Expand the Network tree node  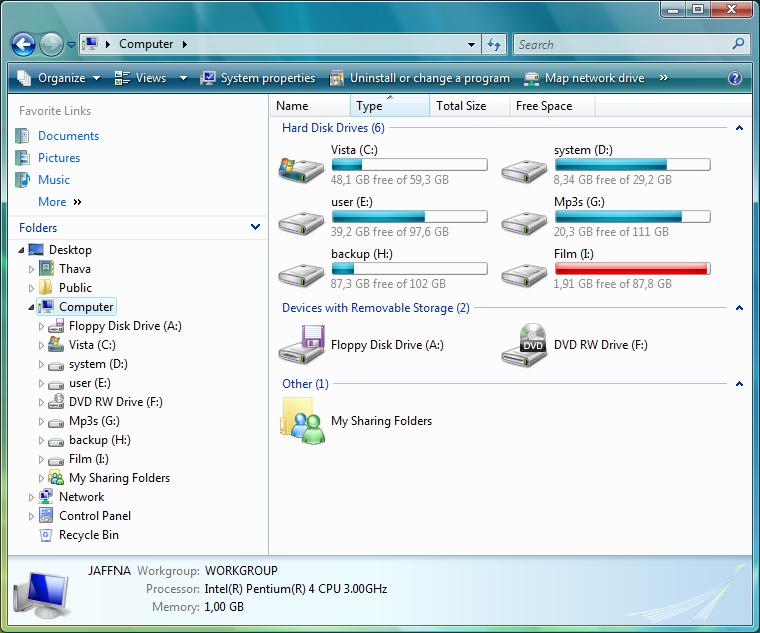click(32, 497)
